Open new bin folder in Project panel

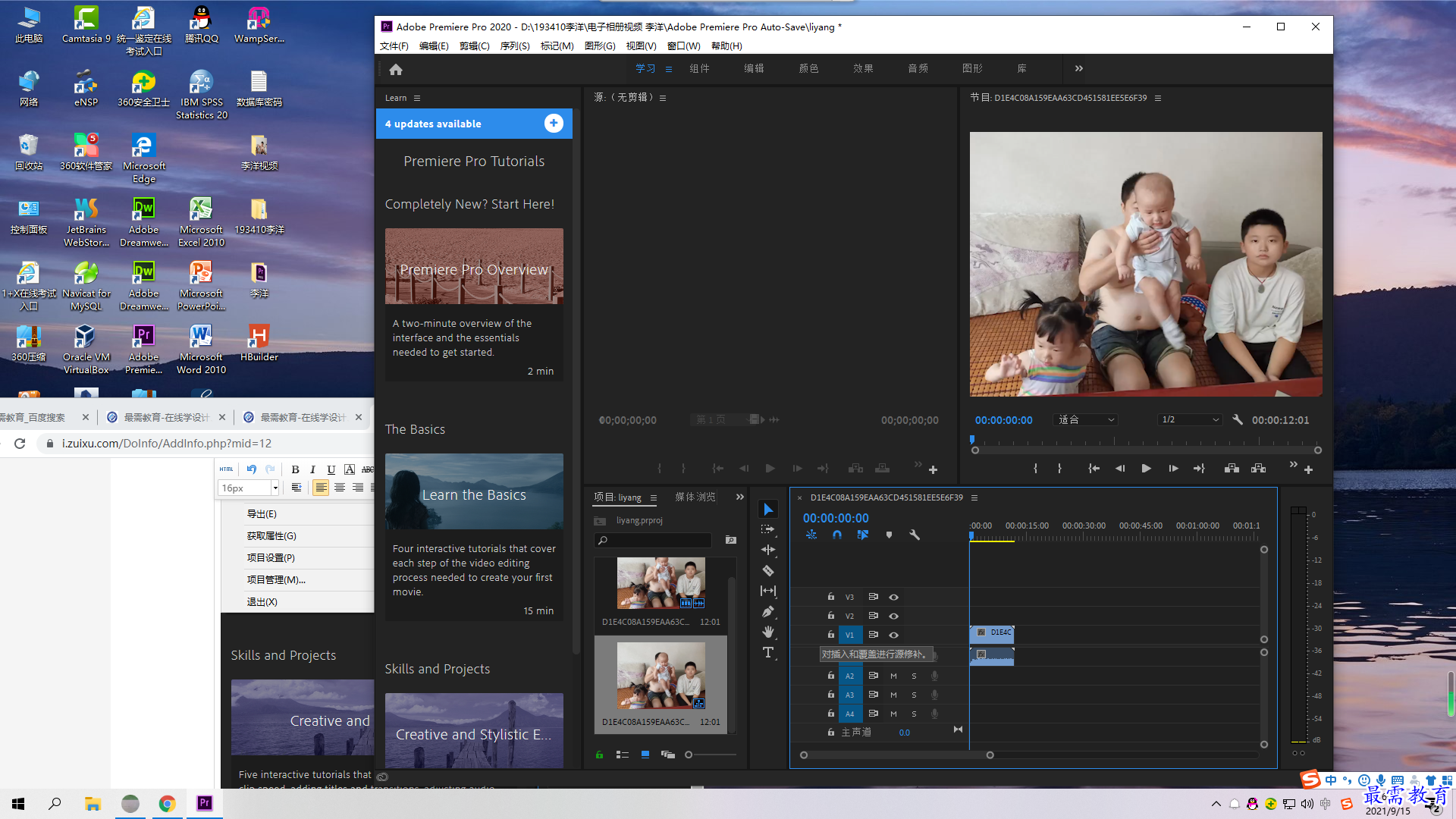tap(731, 540)
